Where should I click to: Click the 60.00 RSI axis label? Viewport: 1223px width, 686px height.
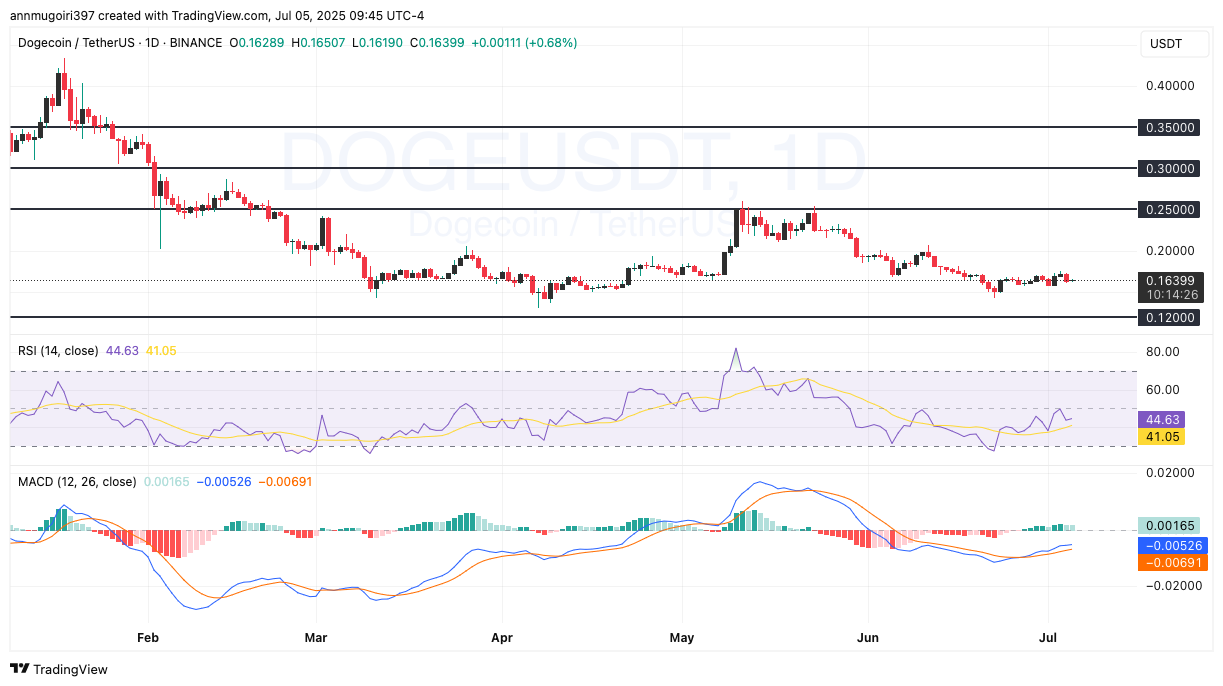click(x=1165, y=390)
